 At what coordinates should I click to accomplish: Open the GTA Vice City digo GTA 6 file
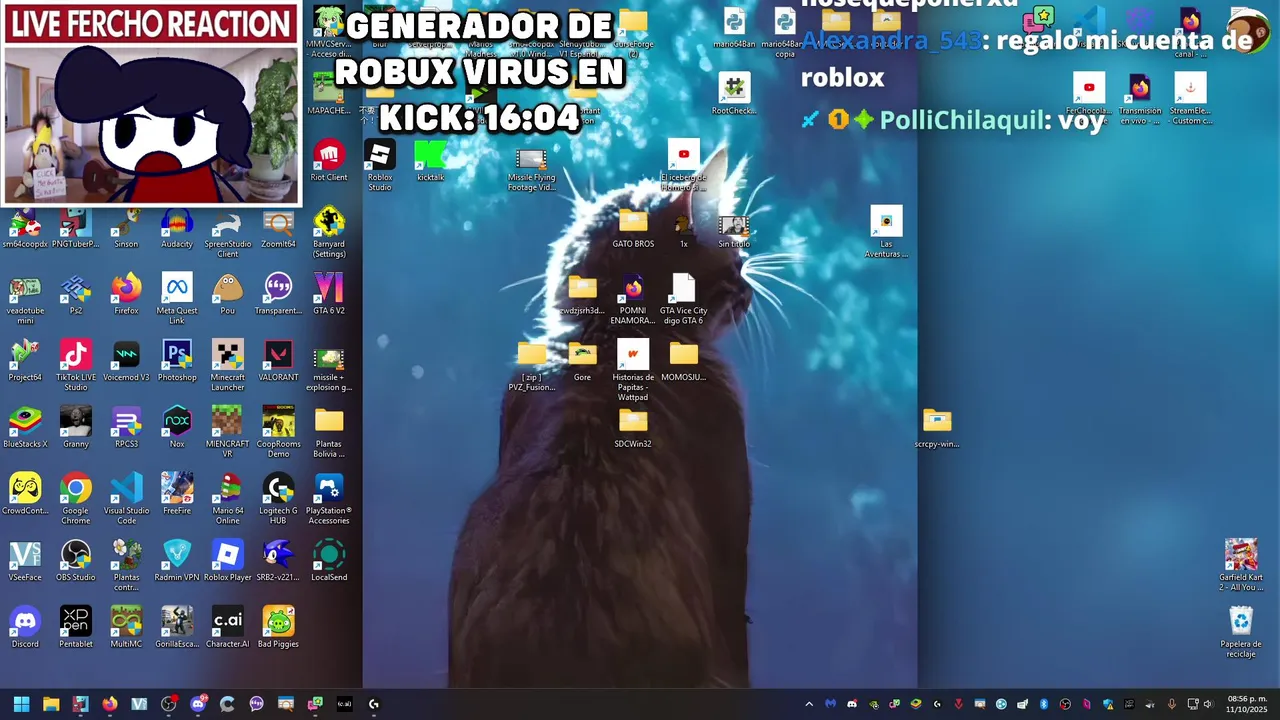pyautogui.click(x=684, y=299)
